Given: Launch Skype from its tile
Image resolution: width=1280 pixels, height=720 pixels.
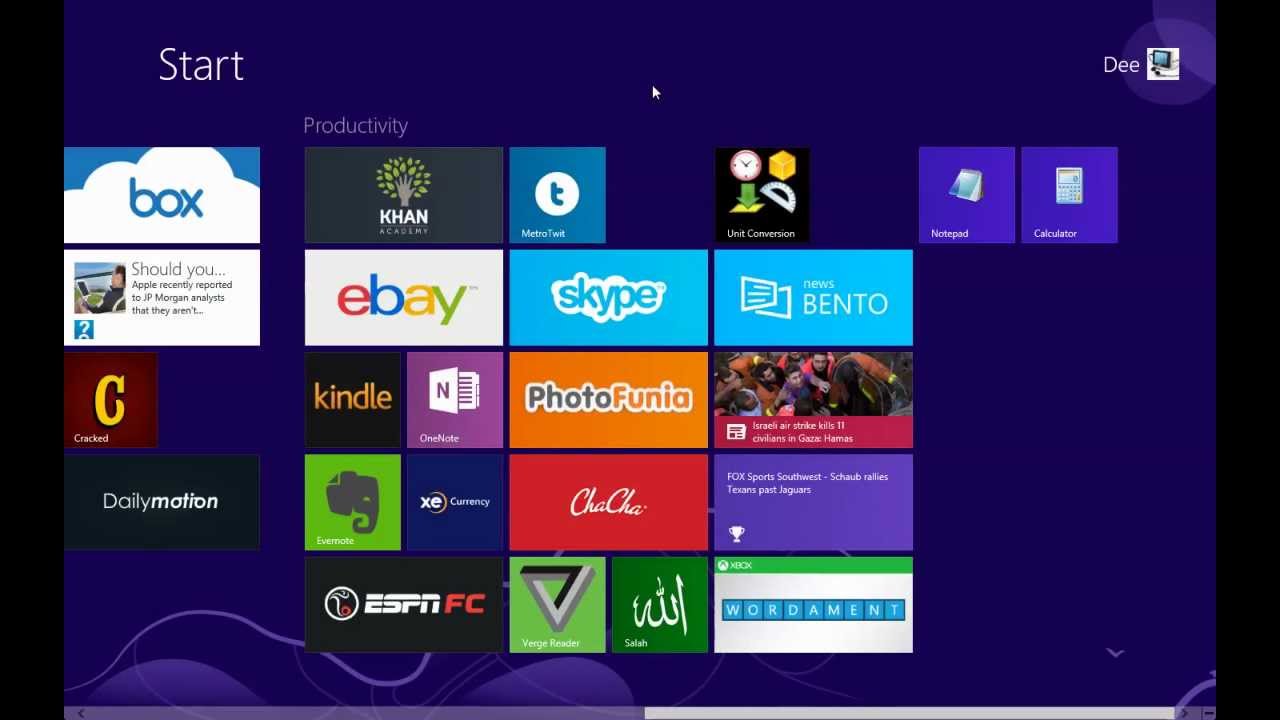Looking at the screenshot, I should 609,298.
